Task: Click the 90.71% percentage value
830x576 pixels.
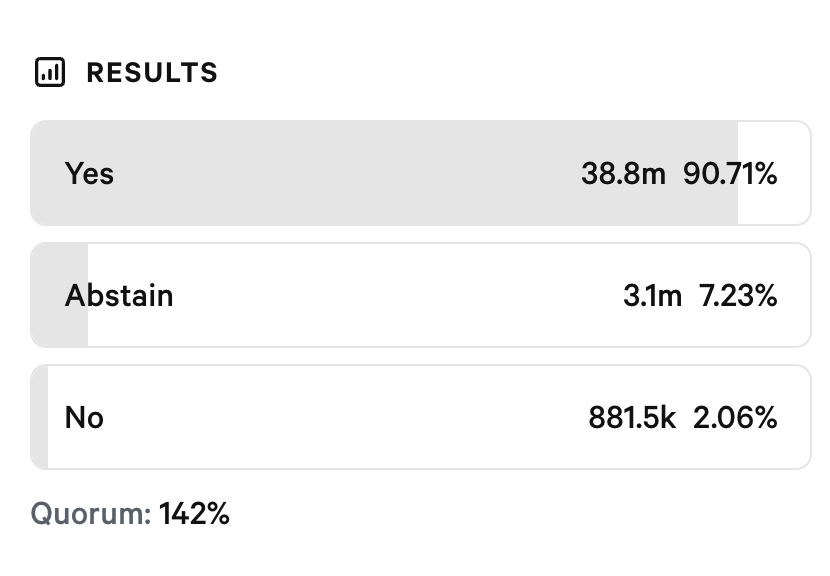Action: pyautogui.click(x=730, y=174)
